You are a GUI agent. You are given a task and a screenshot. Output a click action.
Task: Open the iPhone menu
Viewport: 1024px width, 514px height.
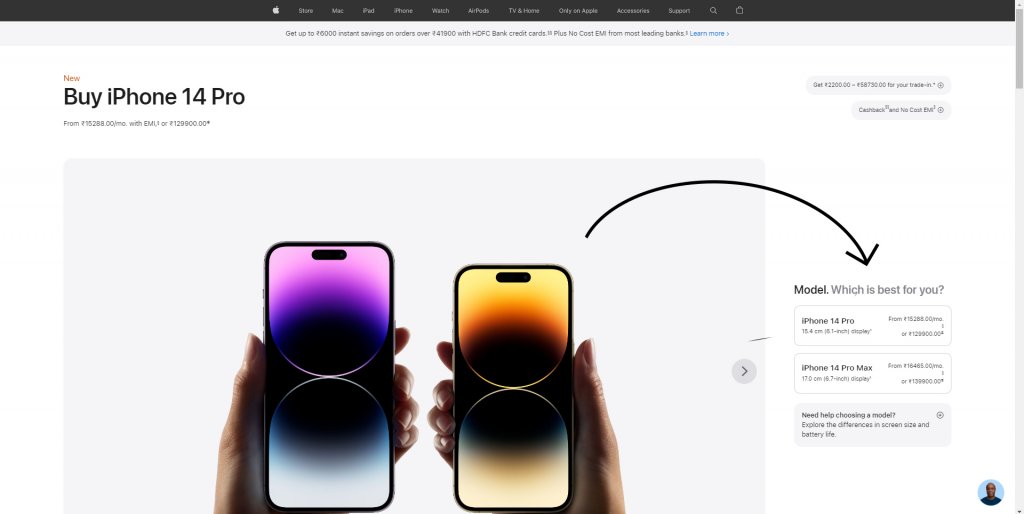tap(403, 10)
